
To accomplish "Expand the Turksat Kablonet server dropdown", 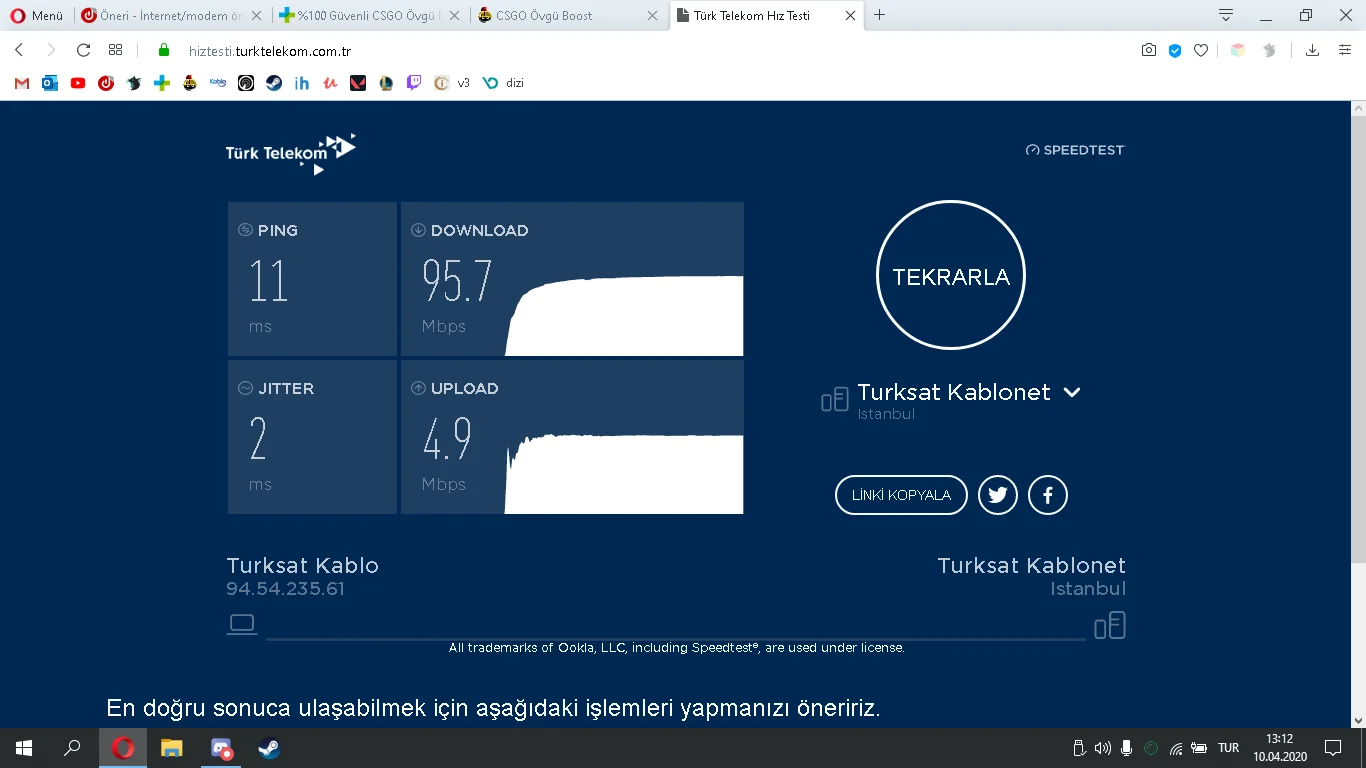I will tap(1071, 392).
